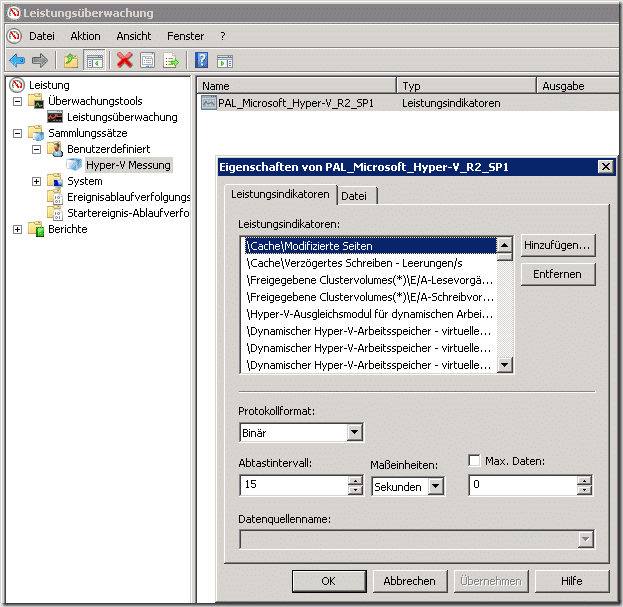Click the Entfernen button
Viewport: 623px width, 607px height.
[x=557, y=274]
